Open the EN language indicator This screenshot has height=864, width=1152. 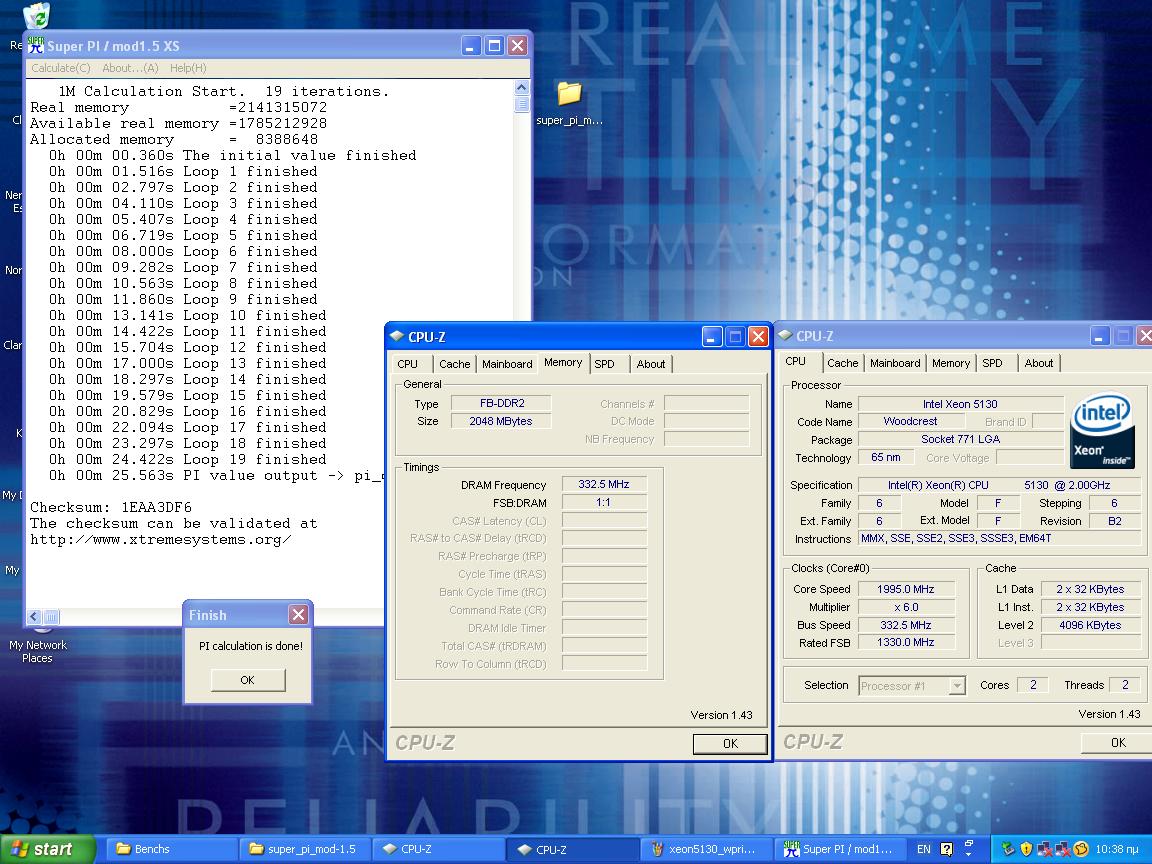924,849
